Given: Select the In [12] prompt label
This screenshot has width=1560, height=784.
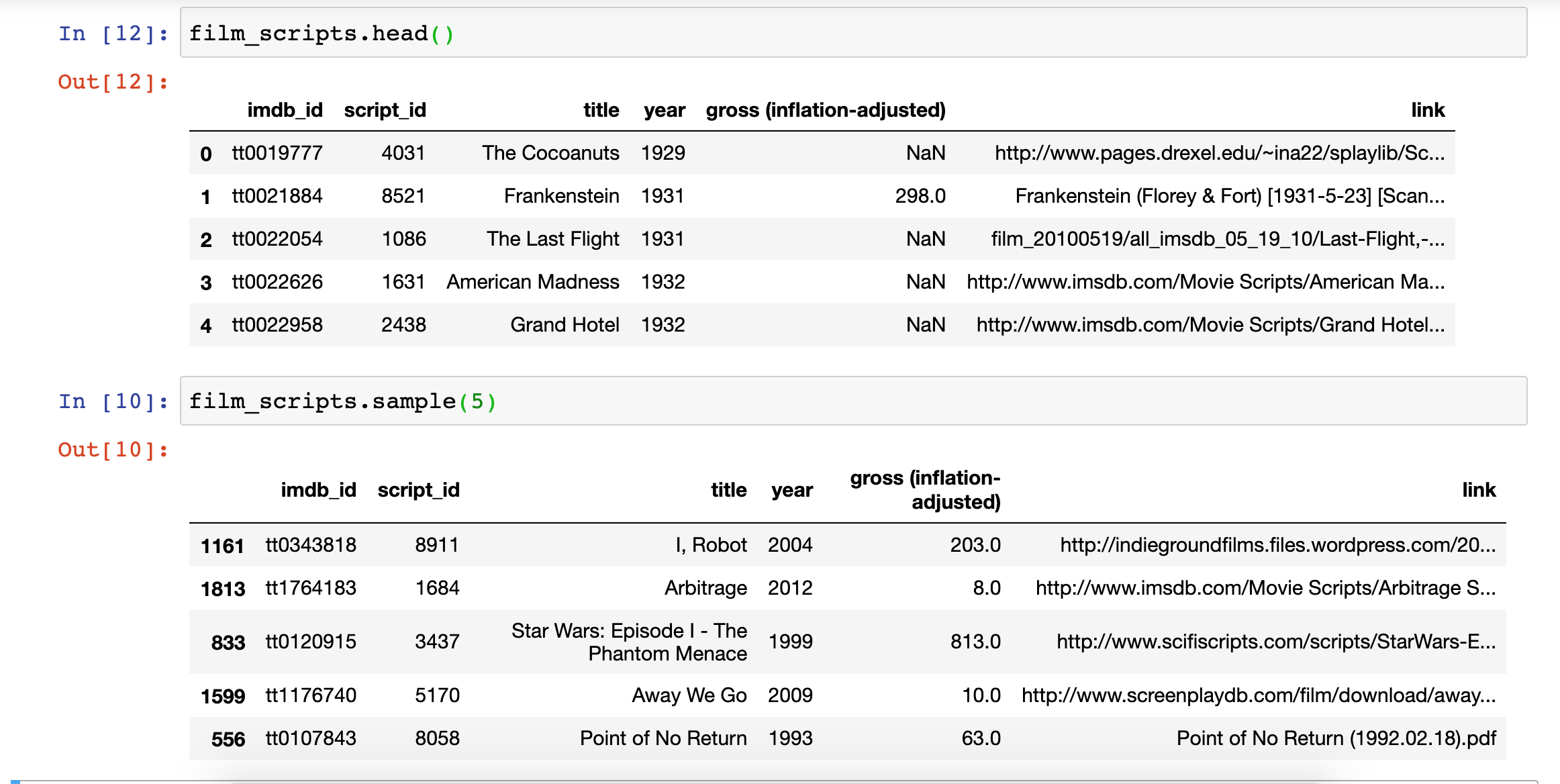Looking at the screenshot, I should tap(113, 34).
